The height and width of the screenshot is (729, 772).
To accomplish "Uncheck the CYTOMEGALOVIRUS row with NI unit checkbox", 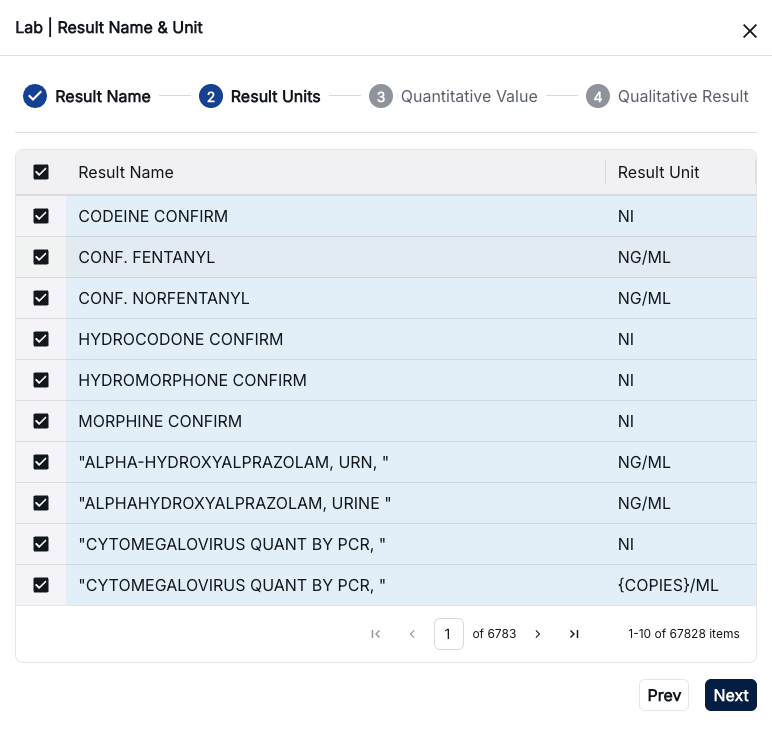I will 41,544.
